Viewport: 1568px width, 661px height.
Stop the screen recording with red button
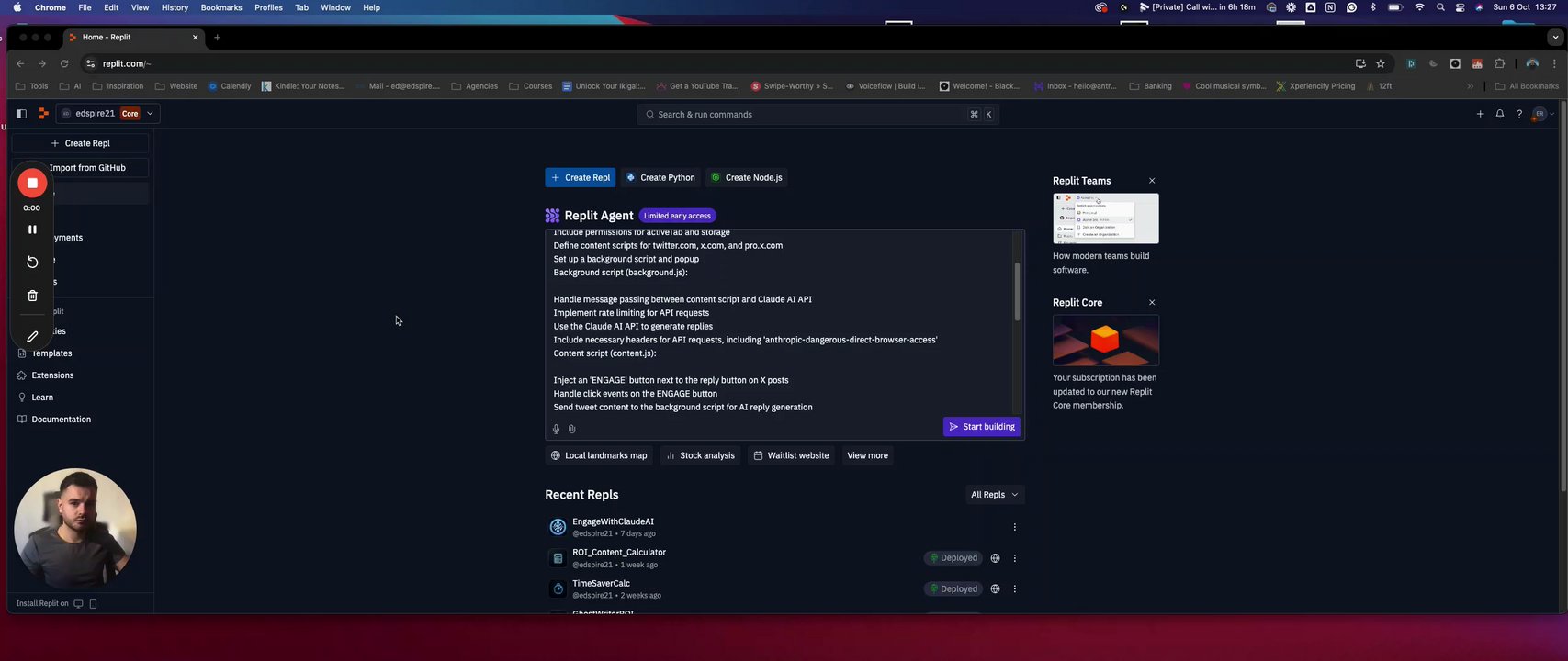point(32,183)
